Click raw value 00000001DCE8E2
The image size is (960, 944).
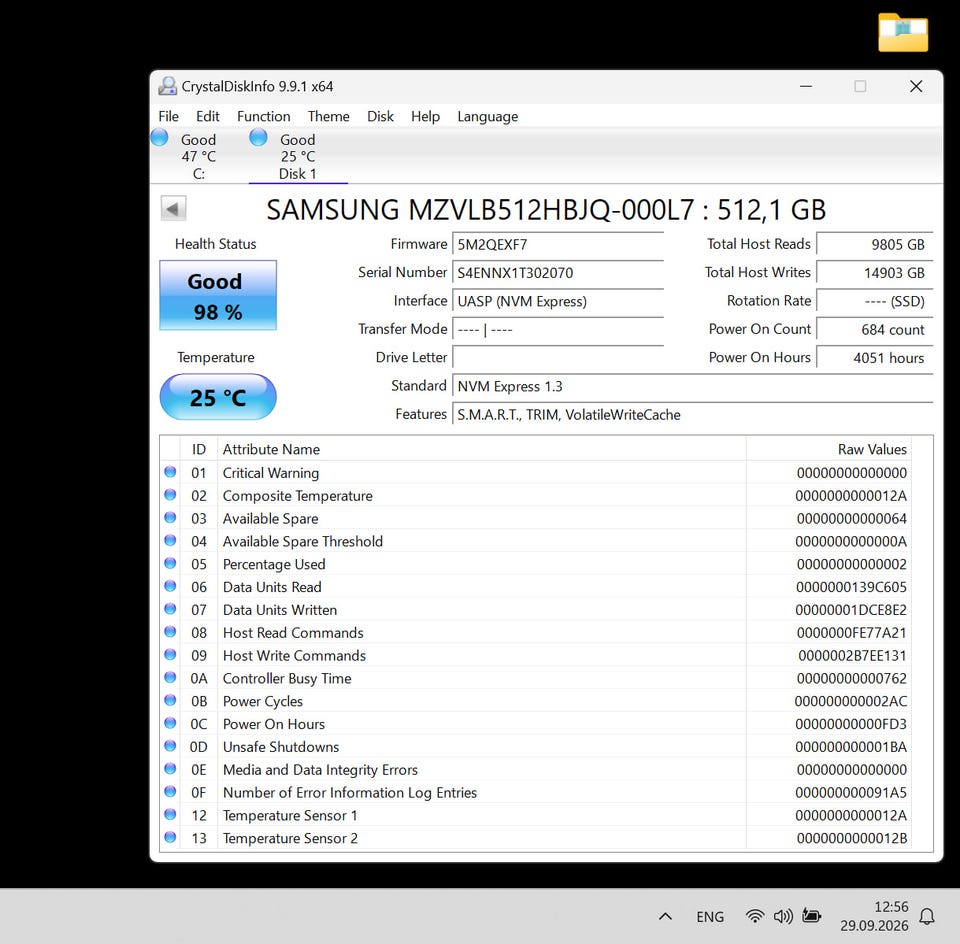pyautogui.click(x=850, y=610)
